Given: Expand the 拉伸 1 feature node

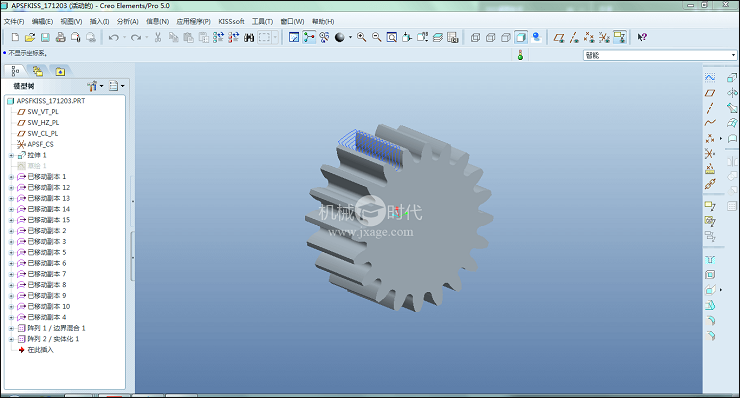Looking at the screenshot, I should (x=11, y=155).
